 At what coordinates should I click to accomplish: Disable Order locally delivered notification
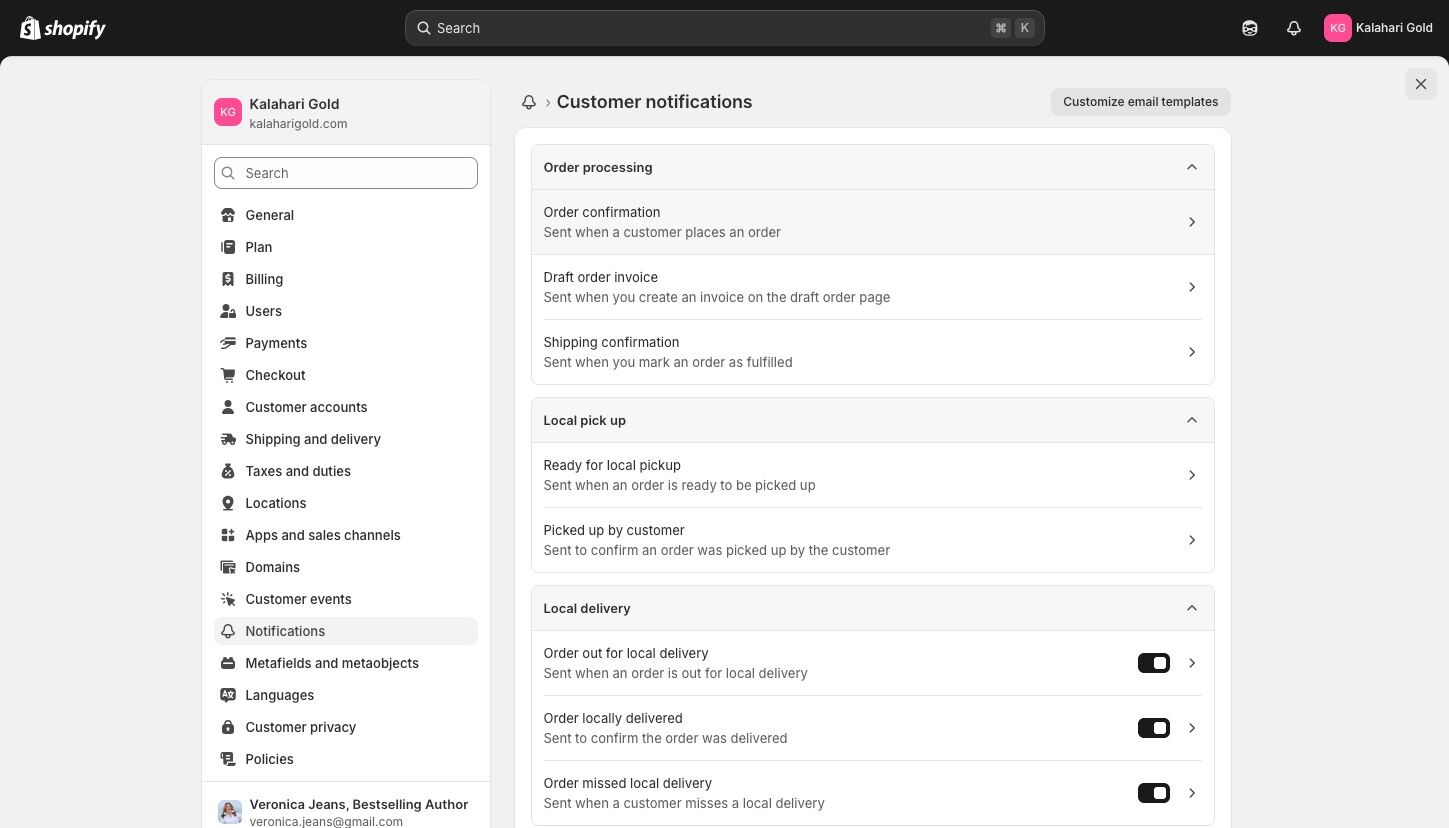[1153, 728]
